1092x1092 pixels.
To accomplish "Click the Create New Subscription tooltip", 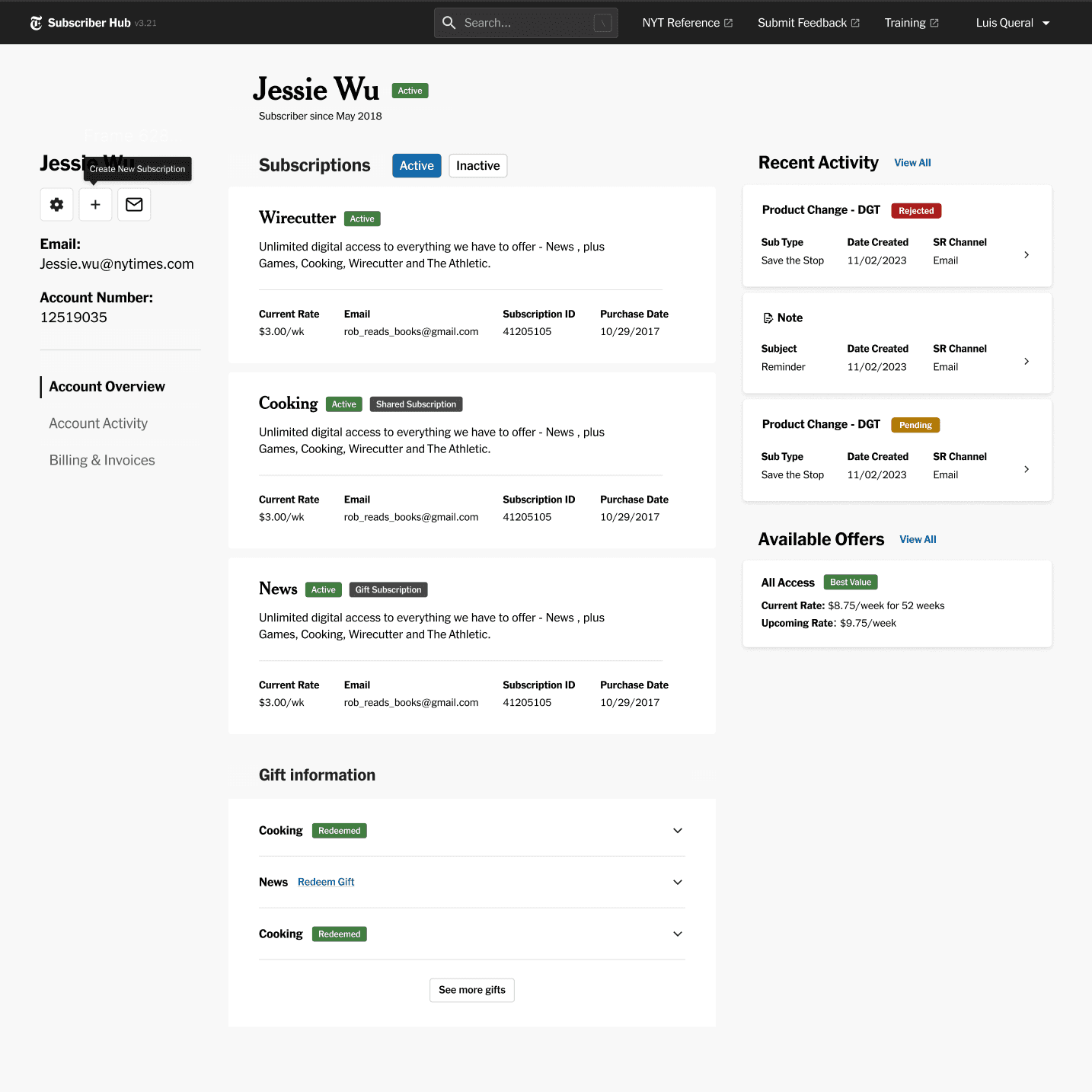I will click(138, 169).
